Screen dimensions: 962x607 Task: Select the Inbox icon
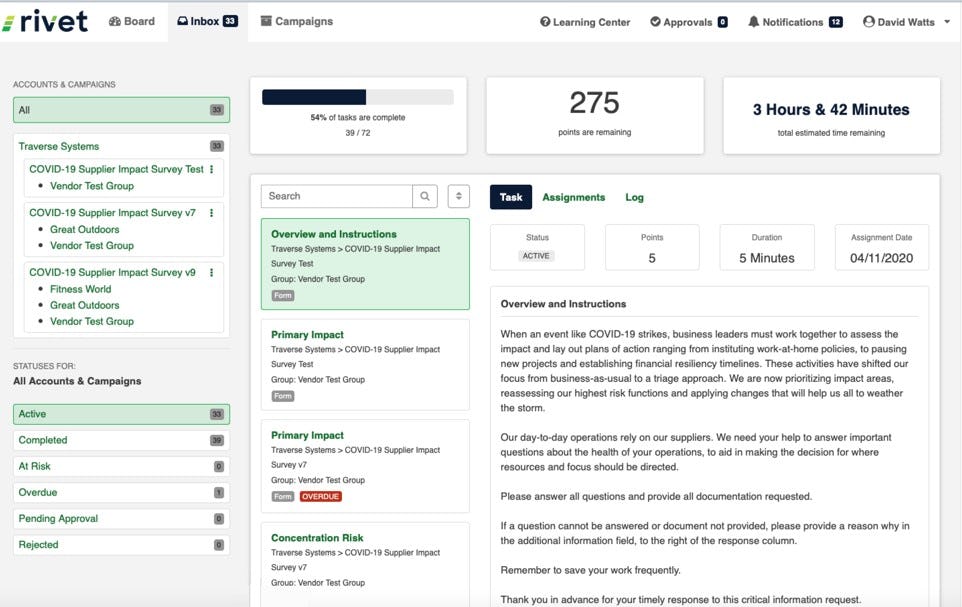tap(183, 20)
